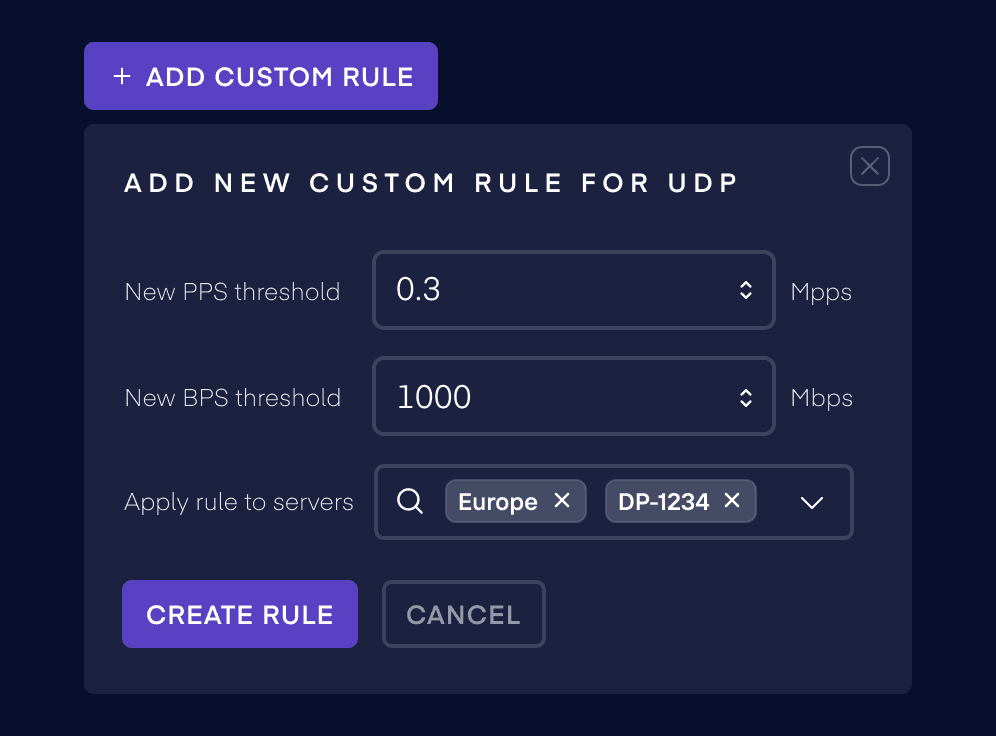Decrease BPS threshold with the stepper down arrow

[x=746, y=403]
